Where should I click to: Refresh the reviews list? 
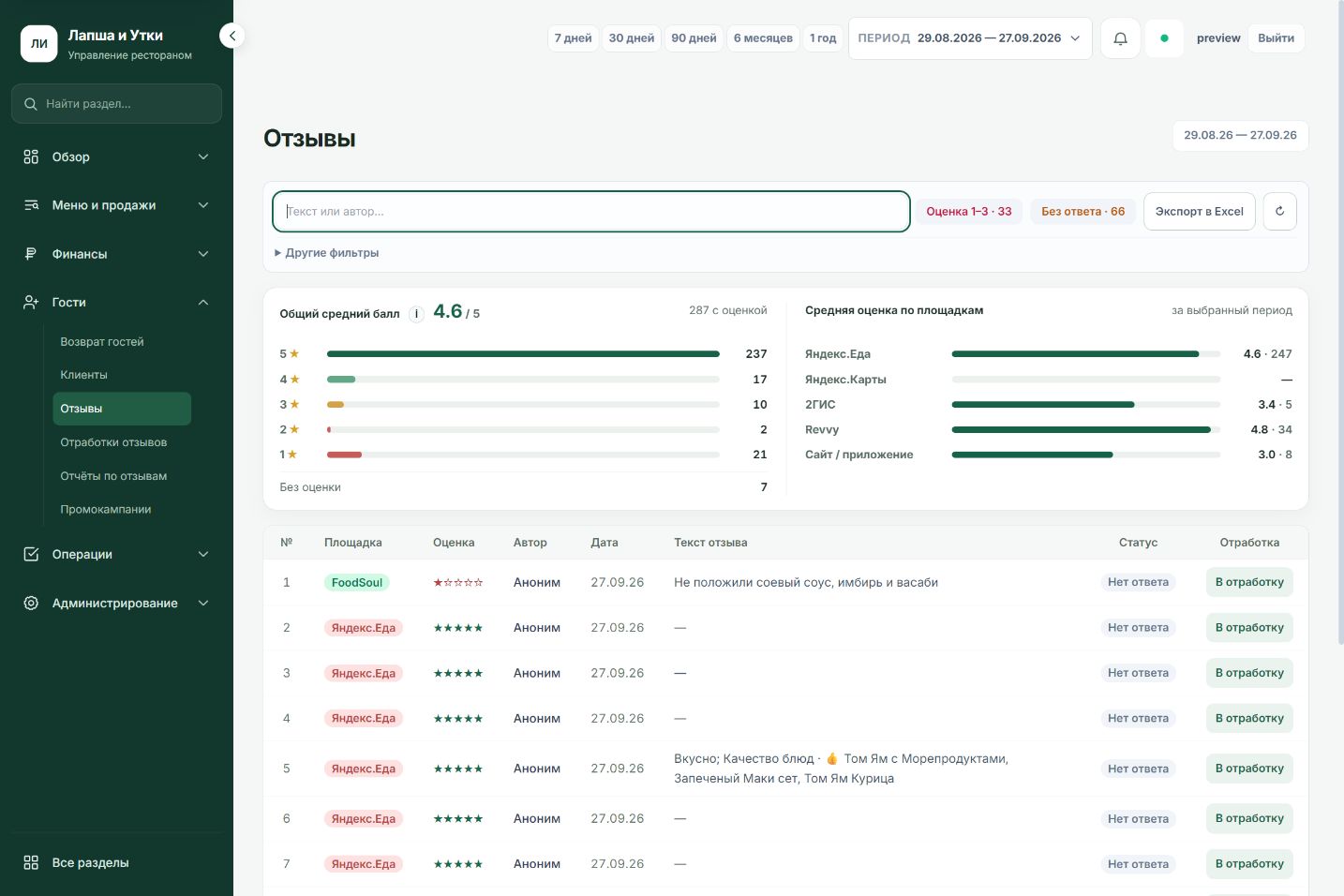1279,211
